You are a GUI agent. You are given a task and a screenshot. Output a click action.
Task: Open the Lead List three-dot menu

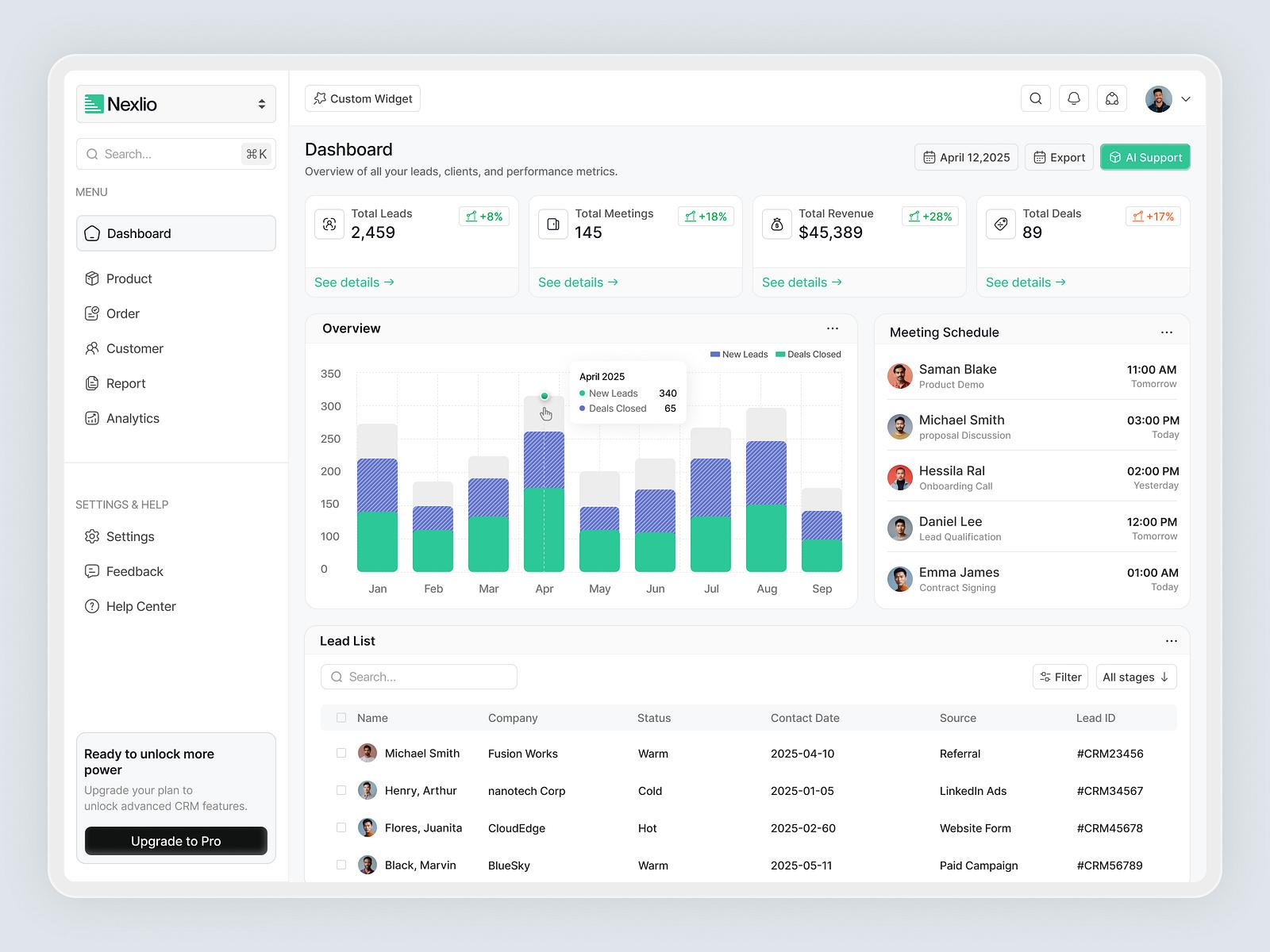[1171, 640]
